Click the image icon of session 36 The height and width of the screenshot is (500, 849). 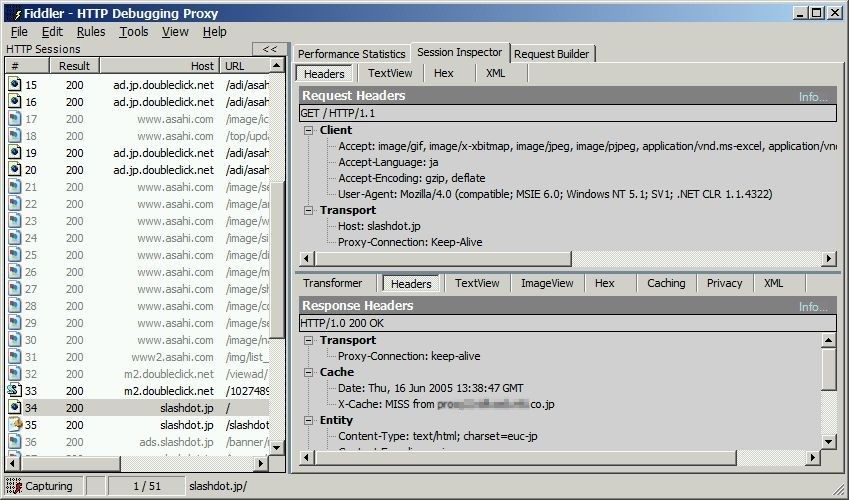(x=15, y=441)
